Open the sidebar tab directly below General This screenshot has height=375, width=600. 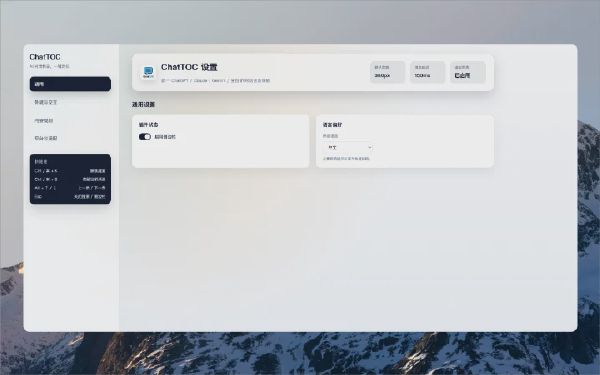pos(70,102)
